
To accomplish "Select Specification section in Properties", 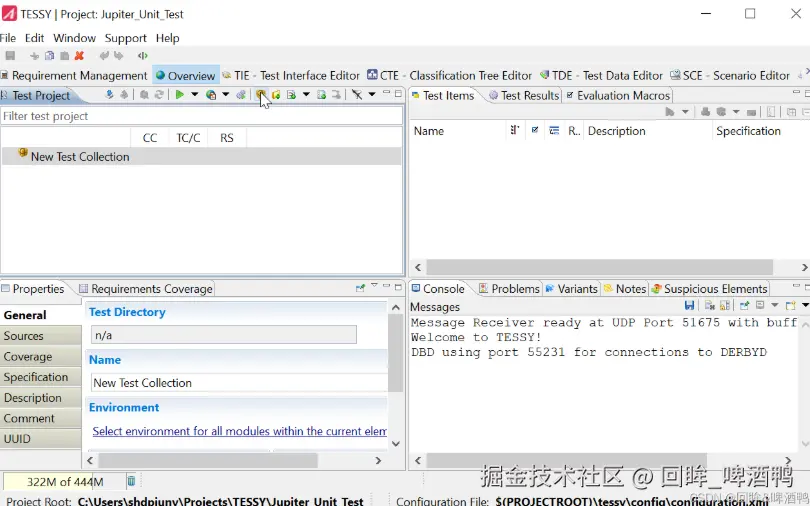I will click(x=41, y=377).
